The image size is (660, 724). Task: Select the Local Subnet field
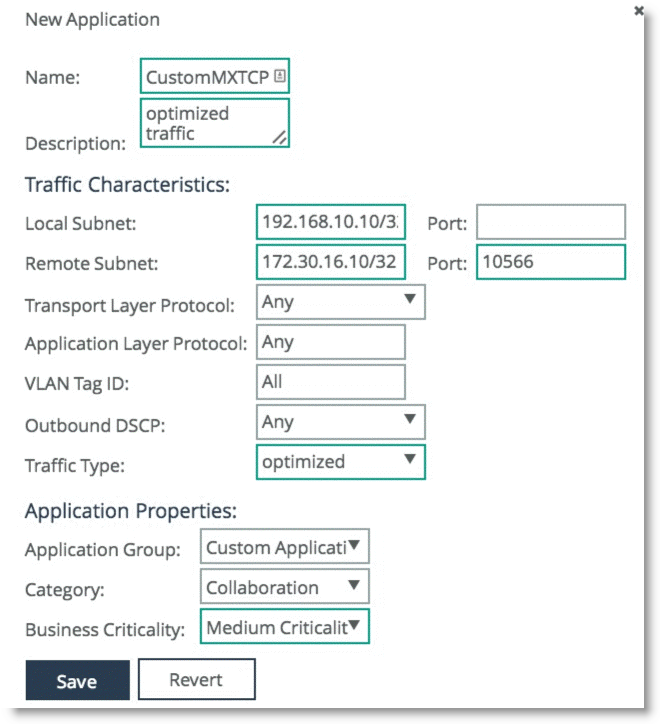(x=331, y=222)
